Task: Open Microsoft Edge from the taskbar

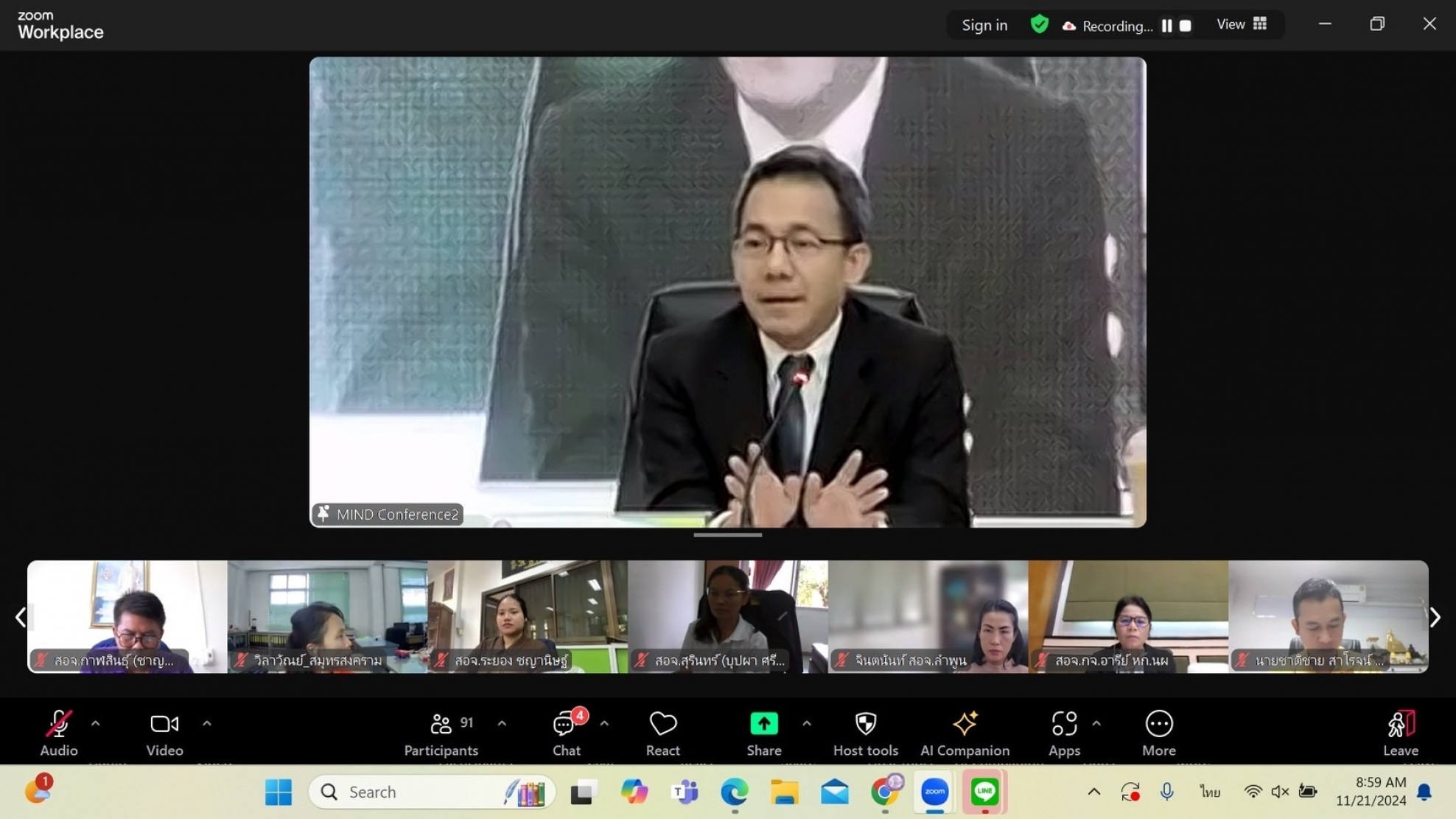Action: coord(735,792)
